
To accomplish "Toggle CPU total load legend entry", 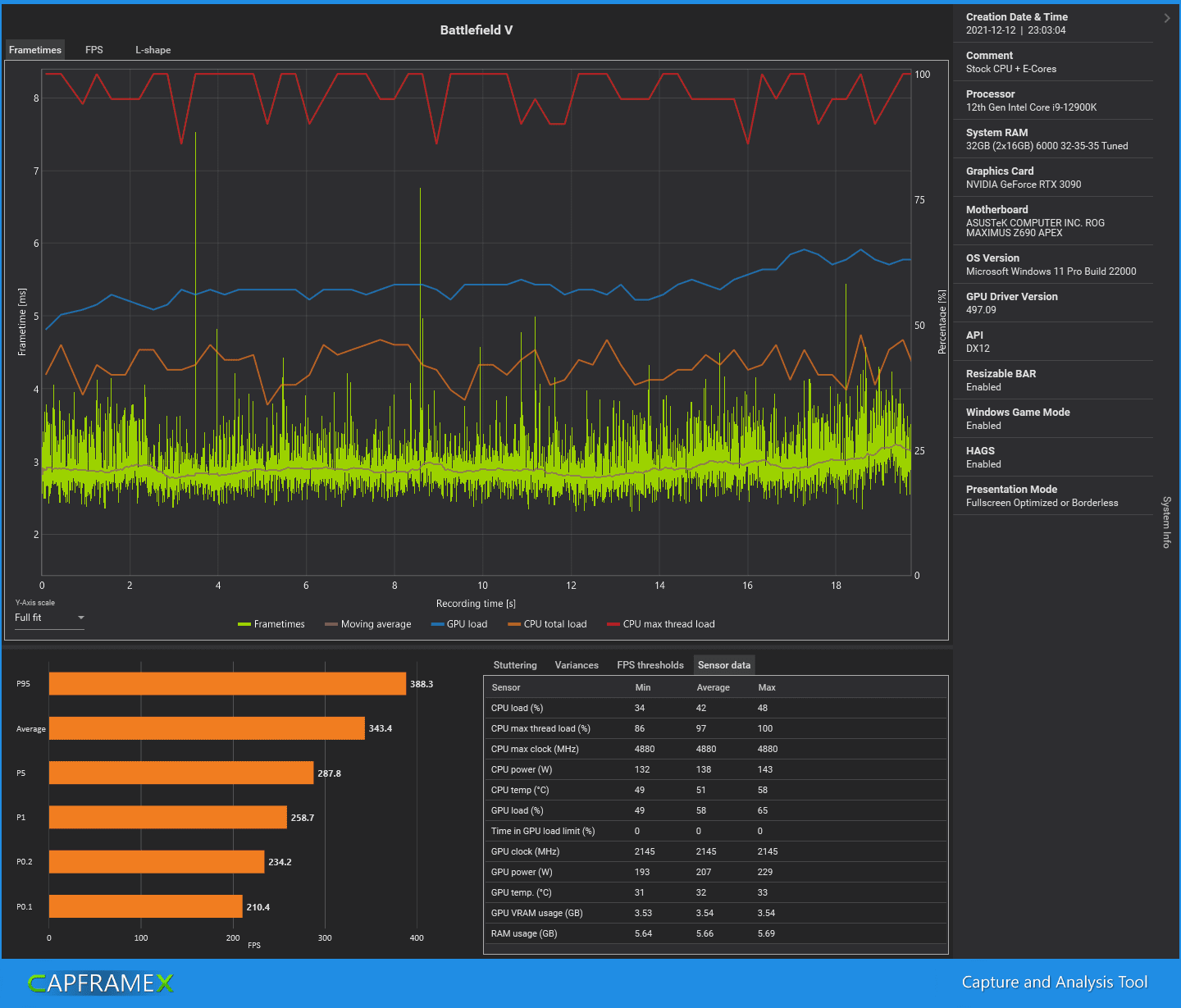I will 548,624.
